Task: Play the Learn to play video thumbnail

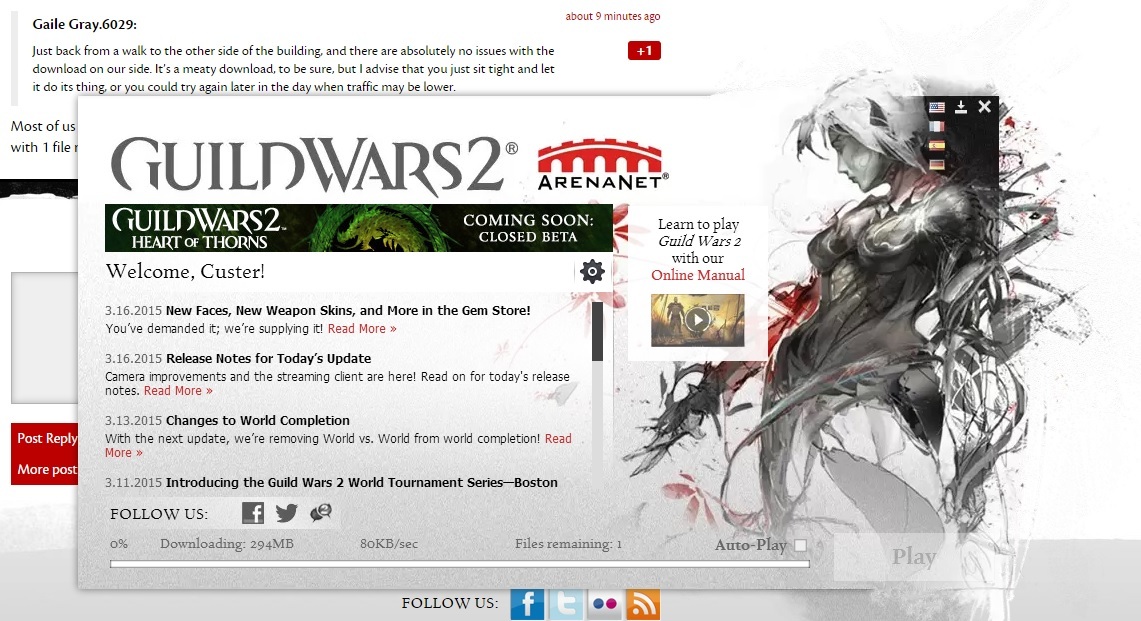Action: coord(698,320)
